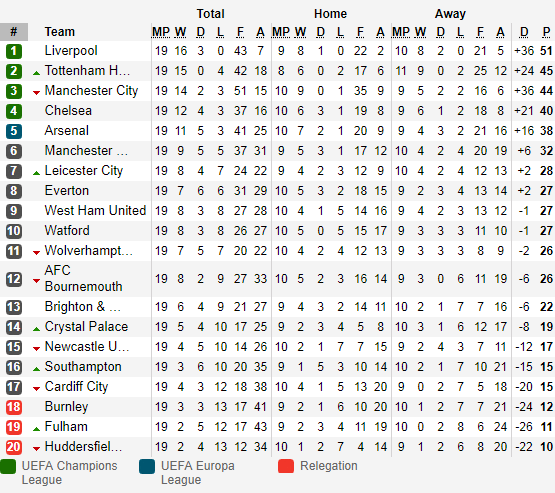
Task: Open the Chelsea team link
Action: [68, 110]
